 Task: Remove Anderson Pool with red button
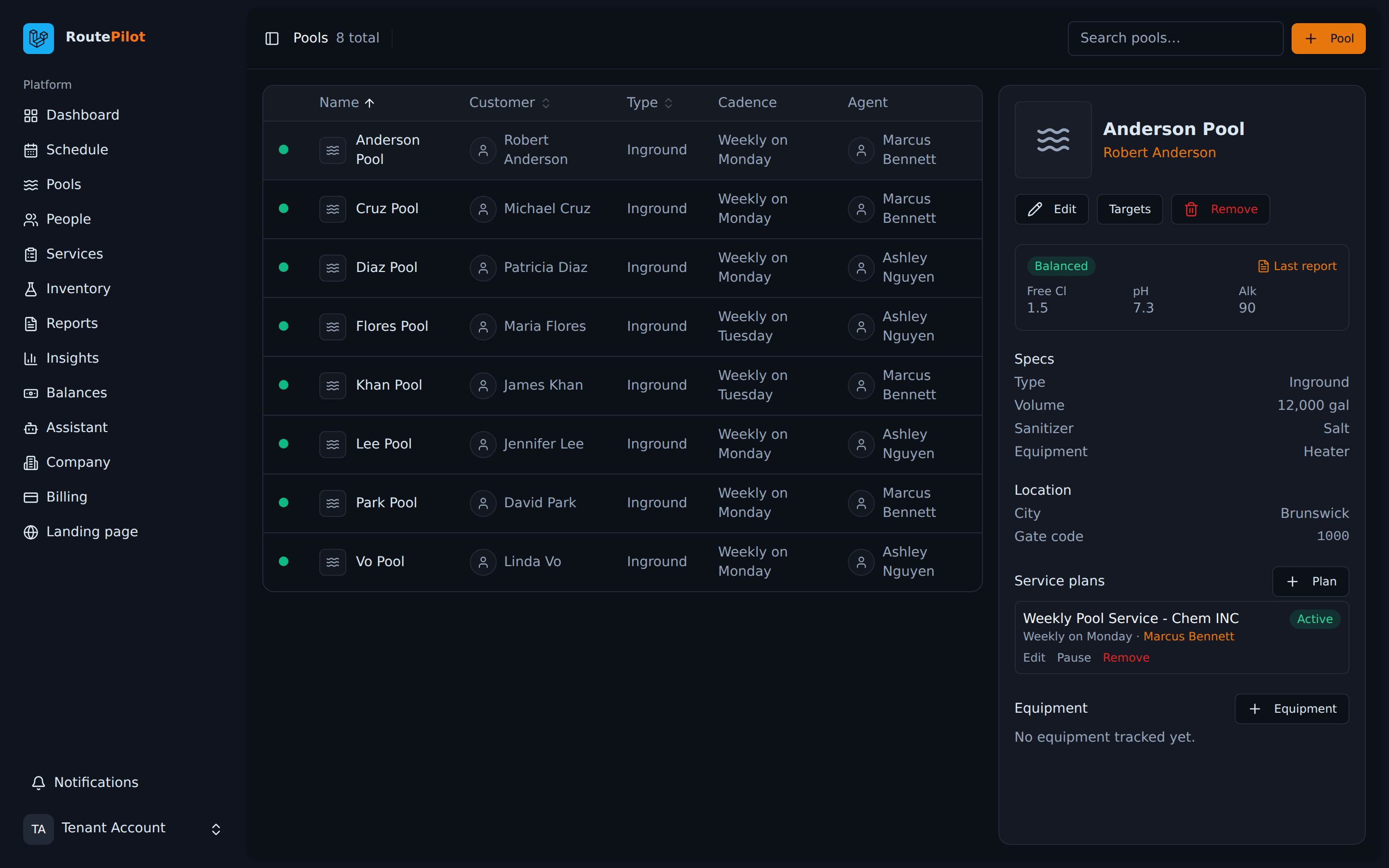pyautogui.click(x=1220, y=210)
